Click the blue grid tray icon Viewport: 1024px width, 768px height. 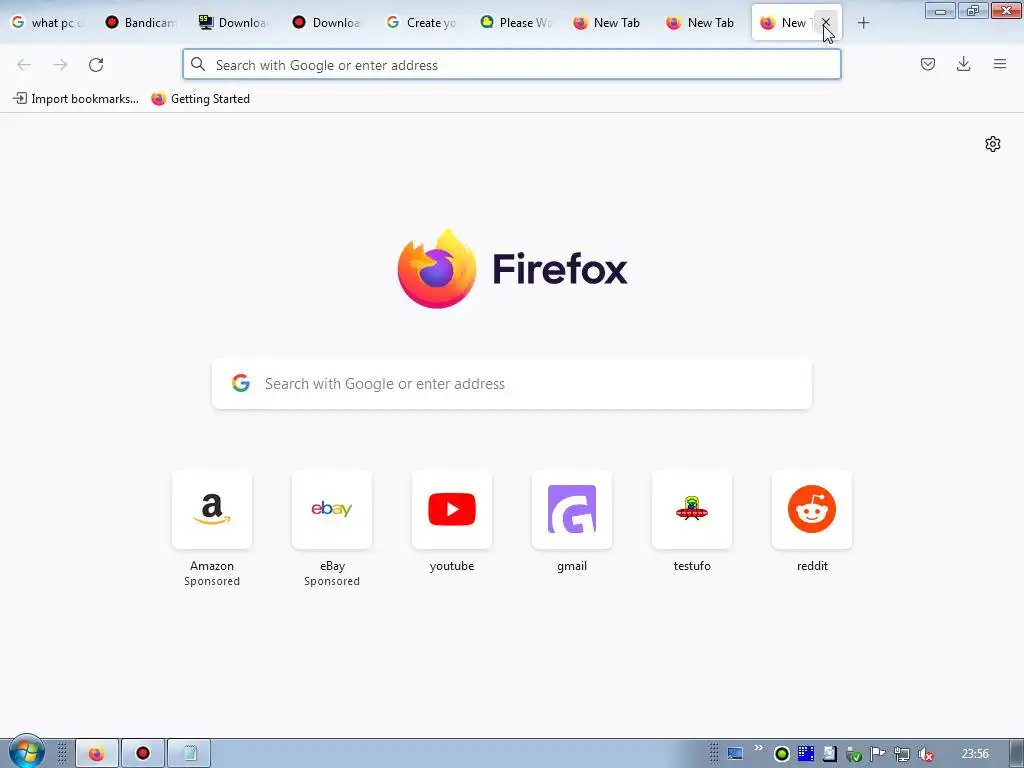pyautogui.click(x=806, y=754)
